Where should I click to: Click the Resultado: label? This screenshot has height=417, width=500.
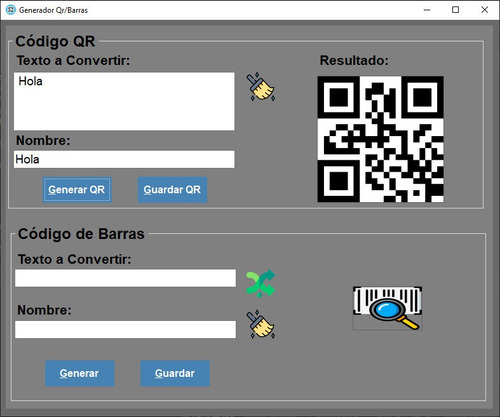pos(354,61)
